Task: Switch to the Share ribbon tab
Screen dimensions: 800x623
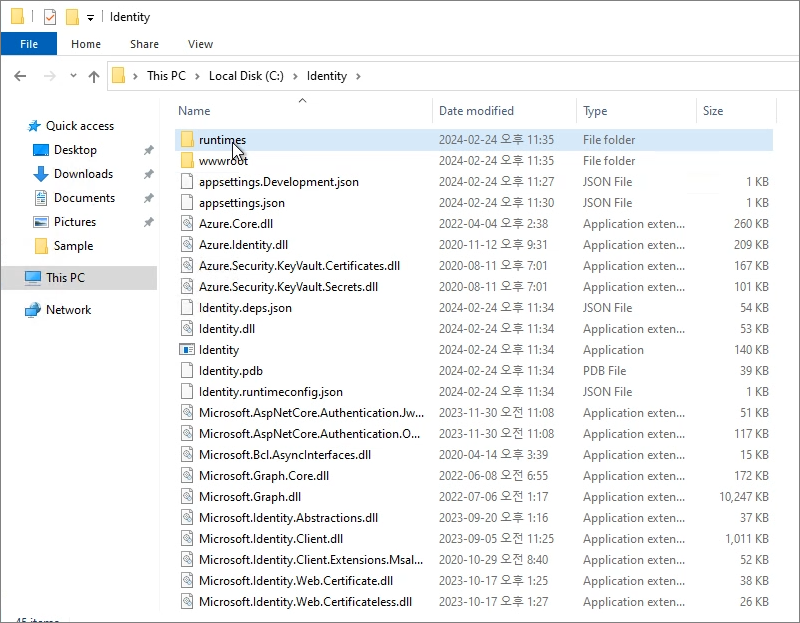Action: click(x=144, y=44)
